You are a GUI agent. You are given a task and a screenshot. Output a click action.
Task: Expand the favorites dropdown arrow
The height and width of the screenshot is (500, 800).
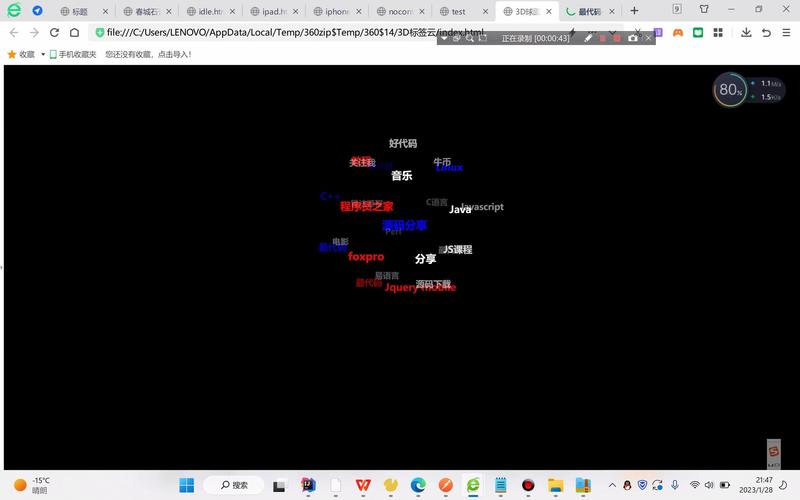[43, 54]
